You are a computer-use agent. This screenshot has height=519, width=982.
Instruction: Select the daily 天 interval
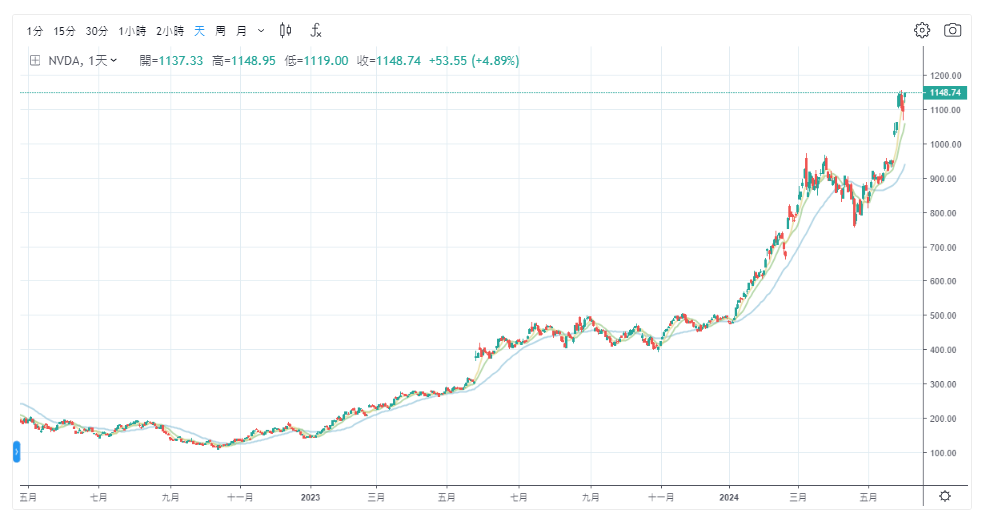point(198,30)
